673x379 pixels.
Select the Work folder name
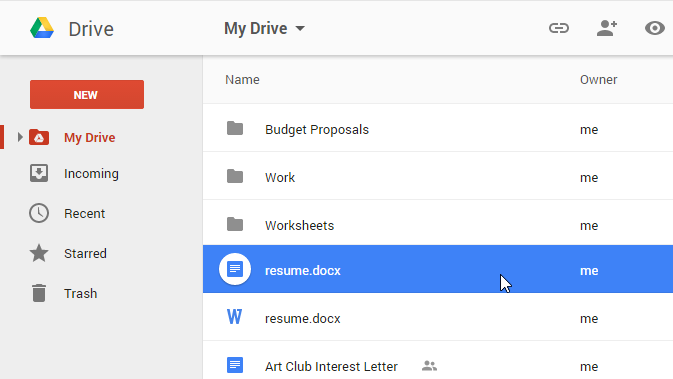(280, 178)
